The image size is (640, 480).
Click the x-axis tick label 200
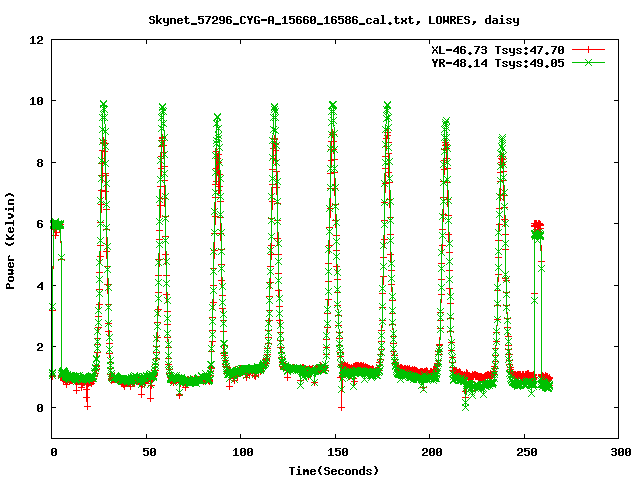432,452
